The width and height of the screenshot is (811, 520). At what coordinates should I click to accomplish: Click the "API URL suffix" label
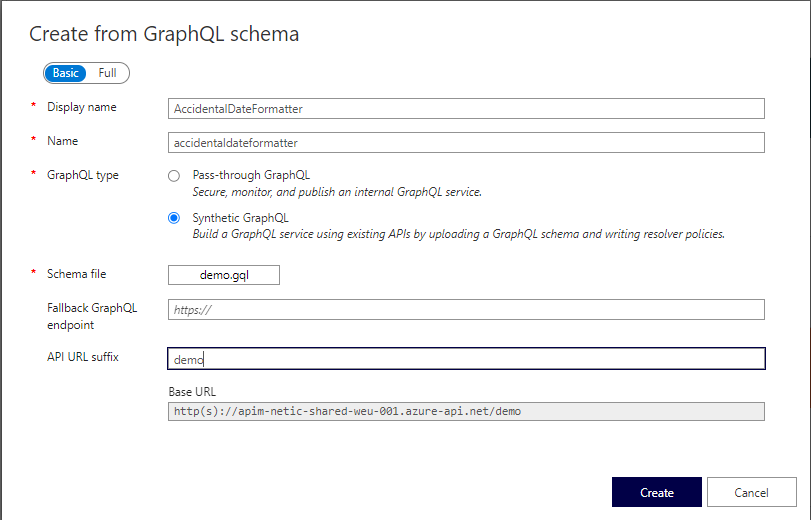click(x=83, y=357)
